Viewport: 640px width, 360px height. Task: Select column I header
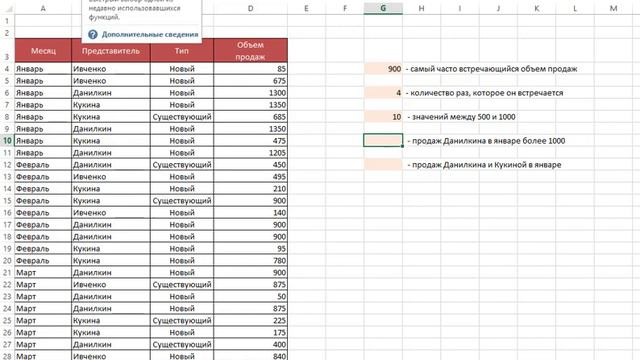pos(460,8)
